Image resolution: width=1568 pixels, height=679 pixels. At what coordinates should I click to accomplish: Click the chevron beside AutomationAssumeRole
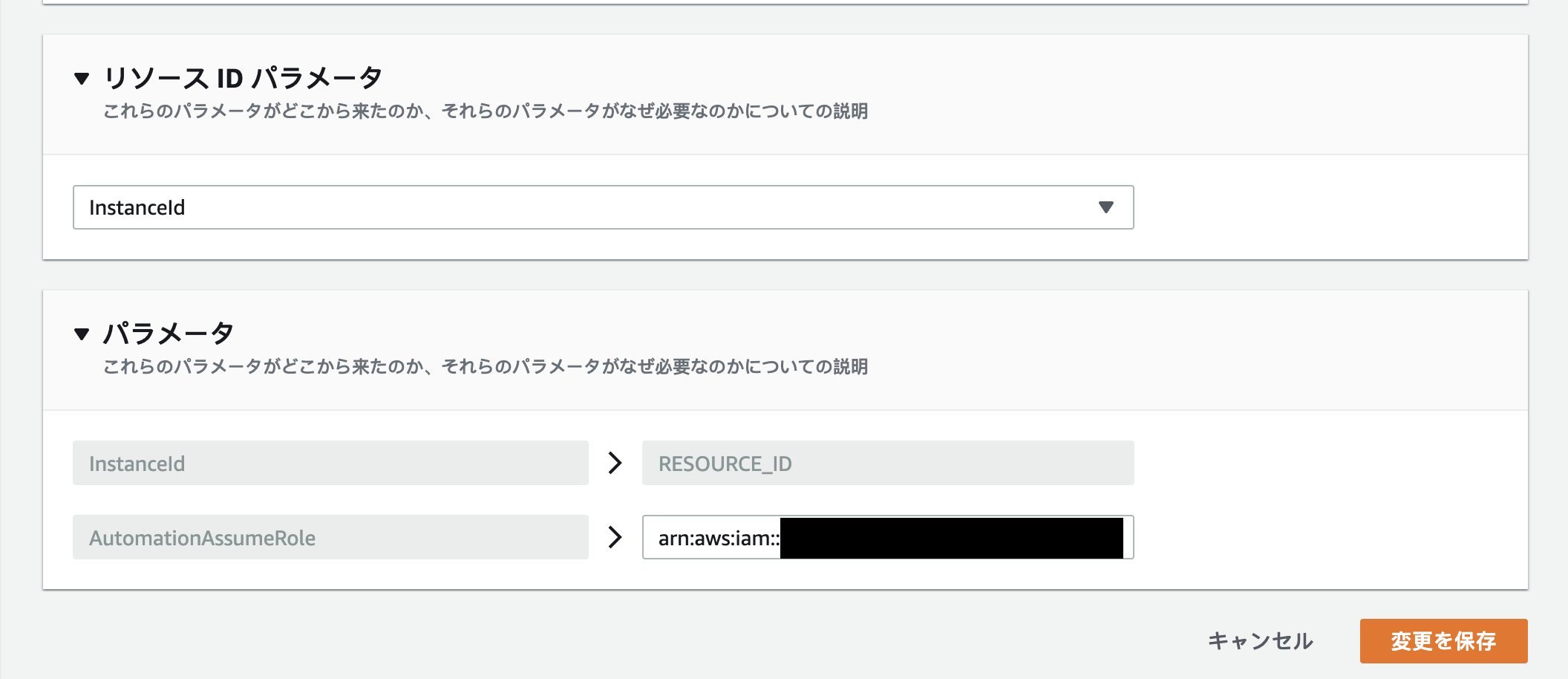pos(615,537)
